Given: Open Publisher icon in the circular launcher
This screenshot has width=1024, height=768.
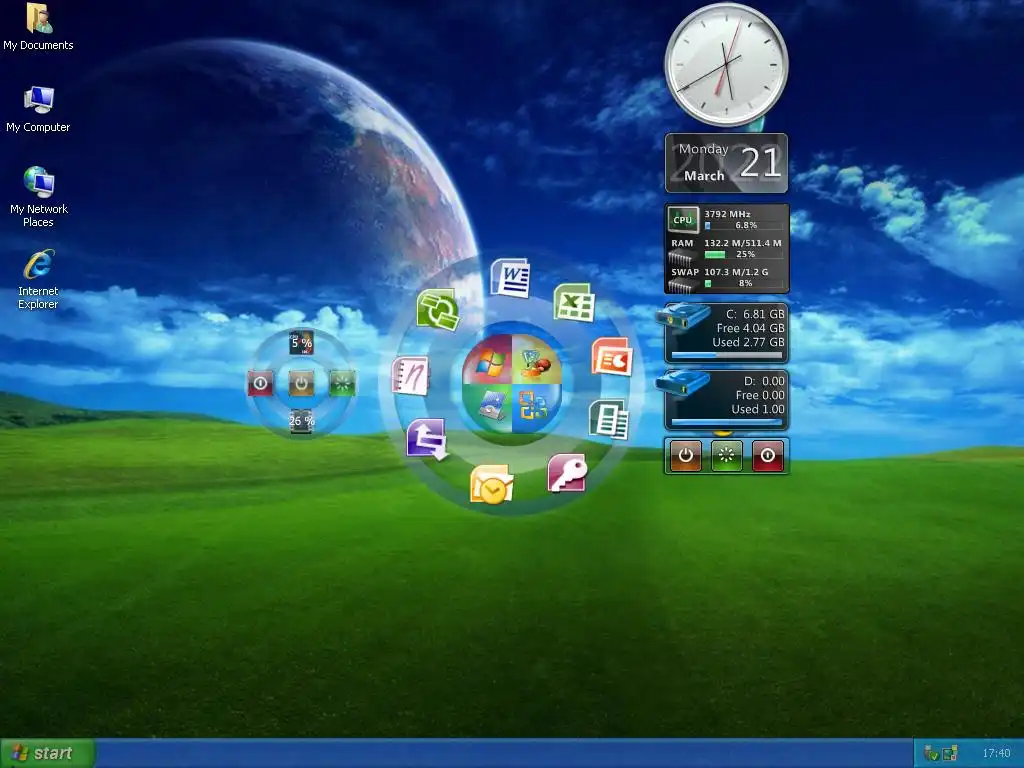Looking at the screenshot, I should click(609, 419).
